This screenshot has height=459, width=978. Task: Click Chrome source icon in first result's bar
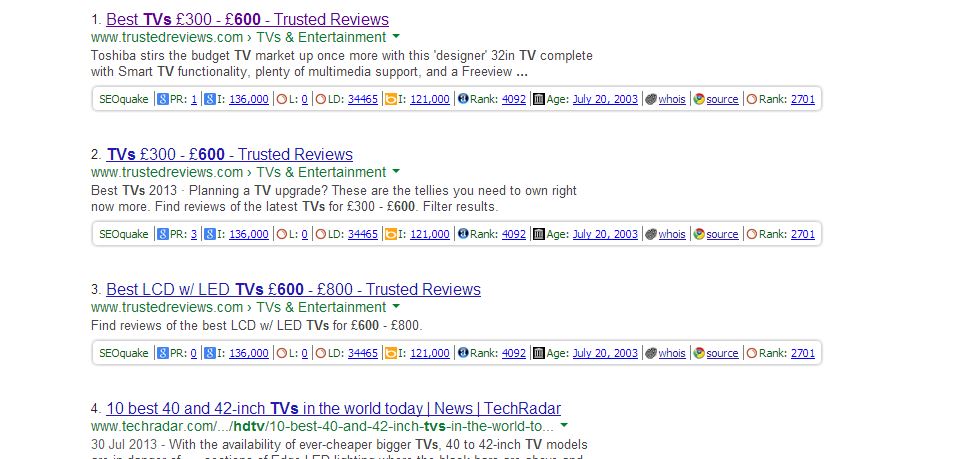tap(699, 99)
